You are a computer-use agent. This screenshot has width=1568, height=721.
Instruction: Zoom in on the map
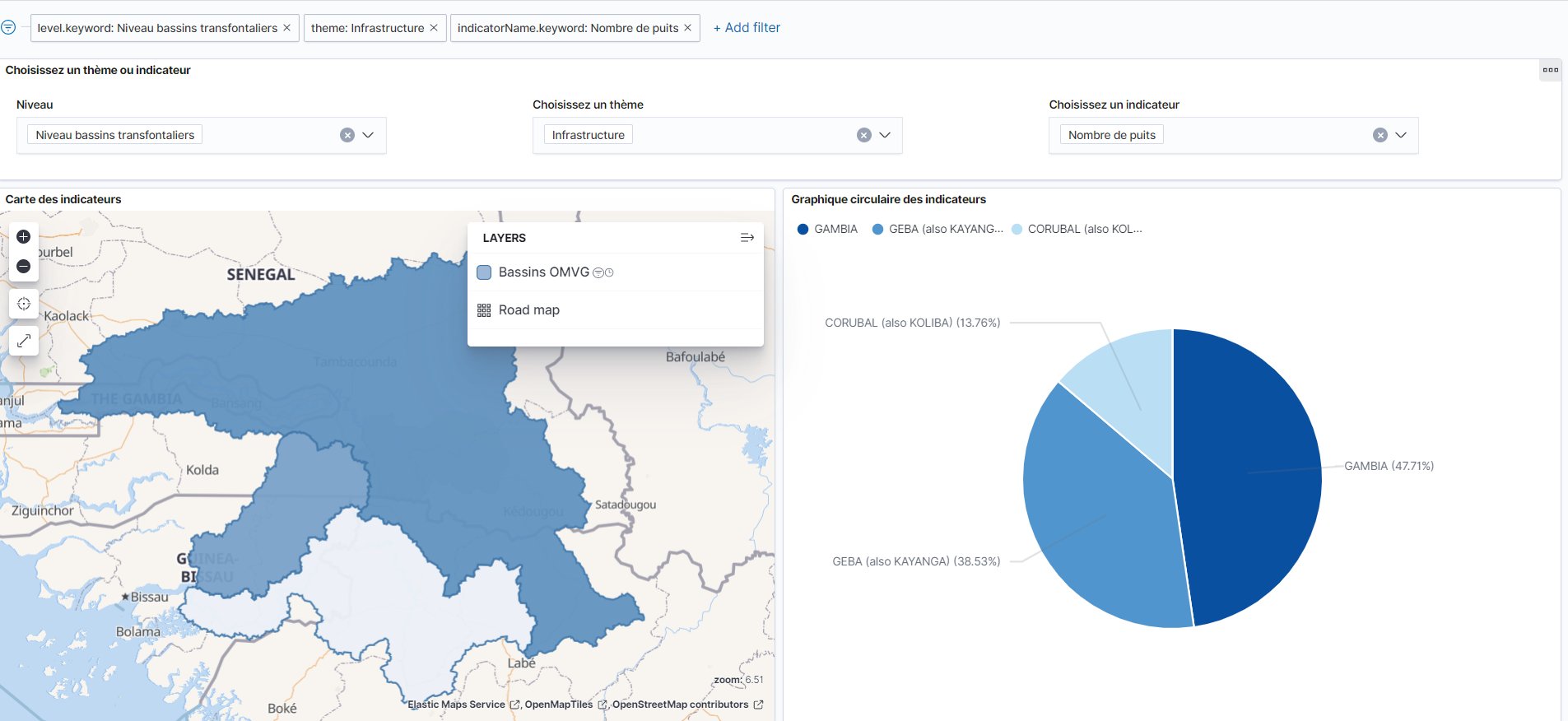coord(24,237)
